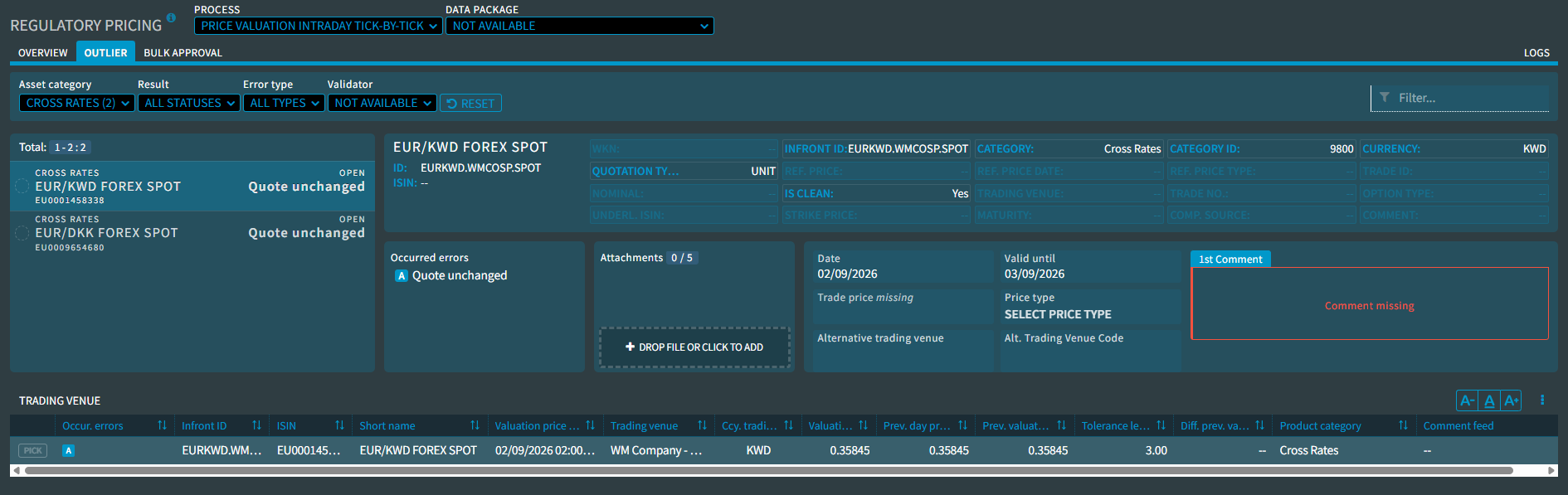Select the EUR/DKK FOREX SPOT radio circle
This screenshot has height=495, width=1568.
click(x=22, y=233)
